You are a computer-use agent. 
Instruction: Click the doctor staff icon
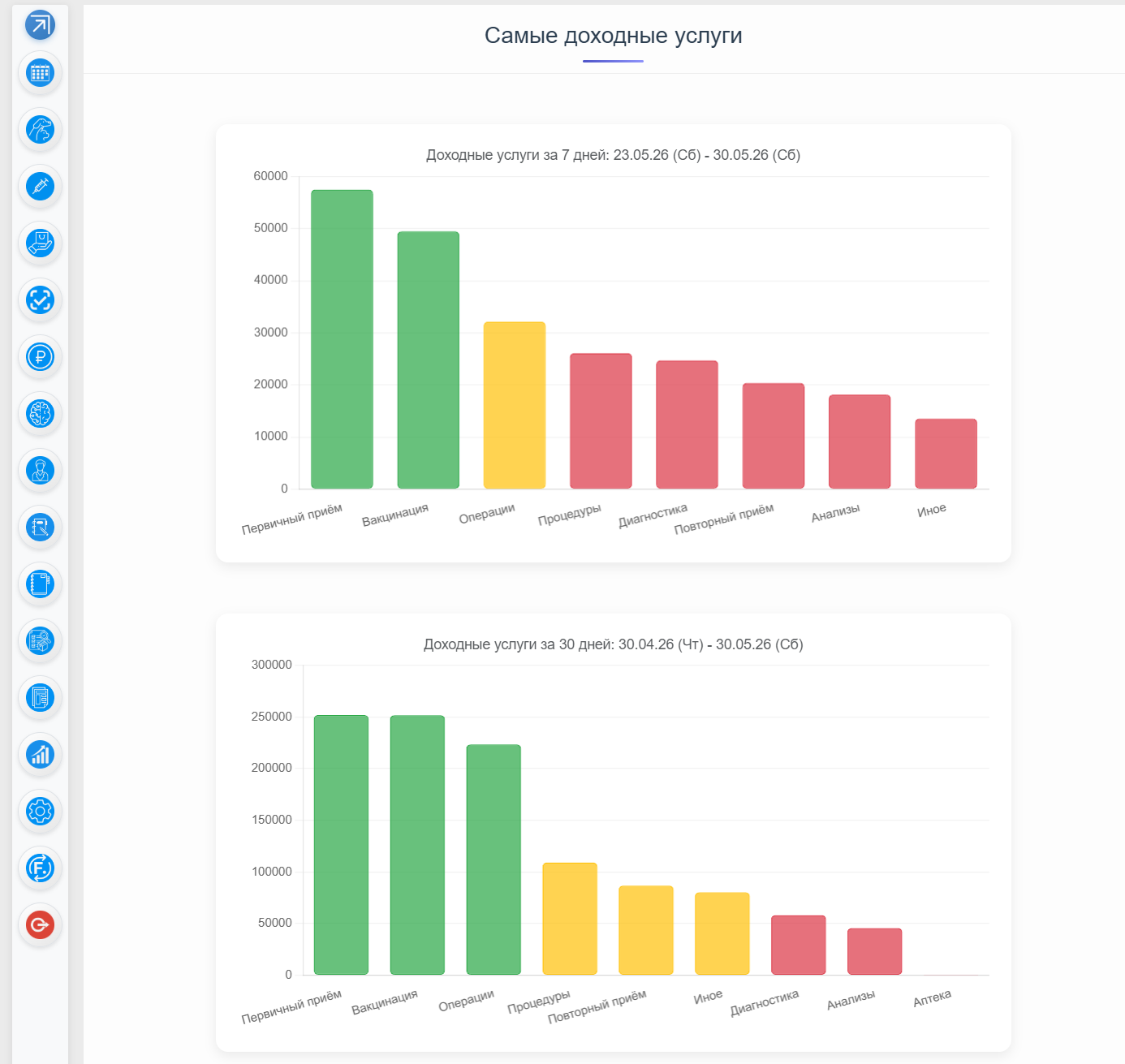(40, 471)
